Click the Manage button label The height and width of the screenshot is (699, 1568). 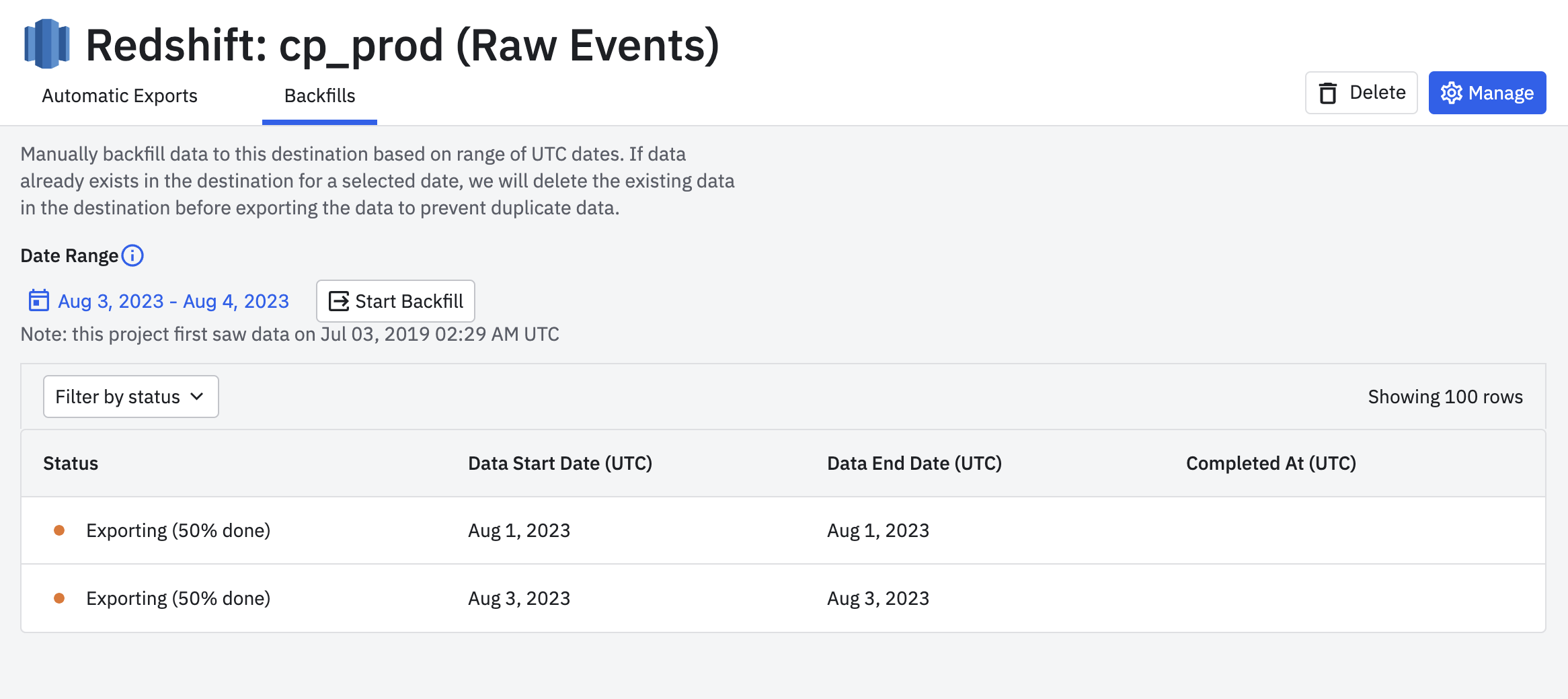[1501, 93]
